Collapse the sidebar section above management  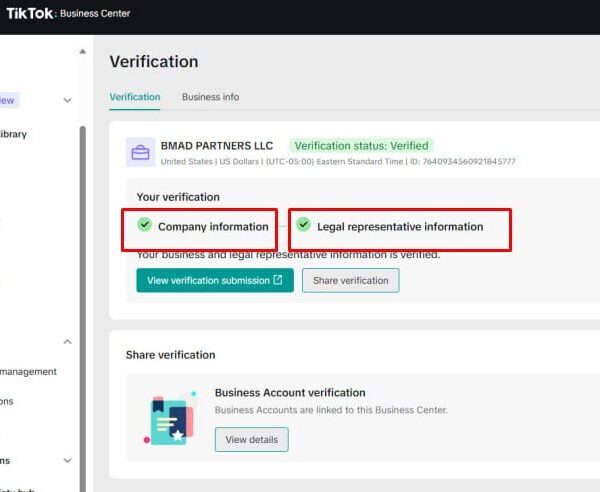pos(67,341)
